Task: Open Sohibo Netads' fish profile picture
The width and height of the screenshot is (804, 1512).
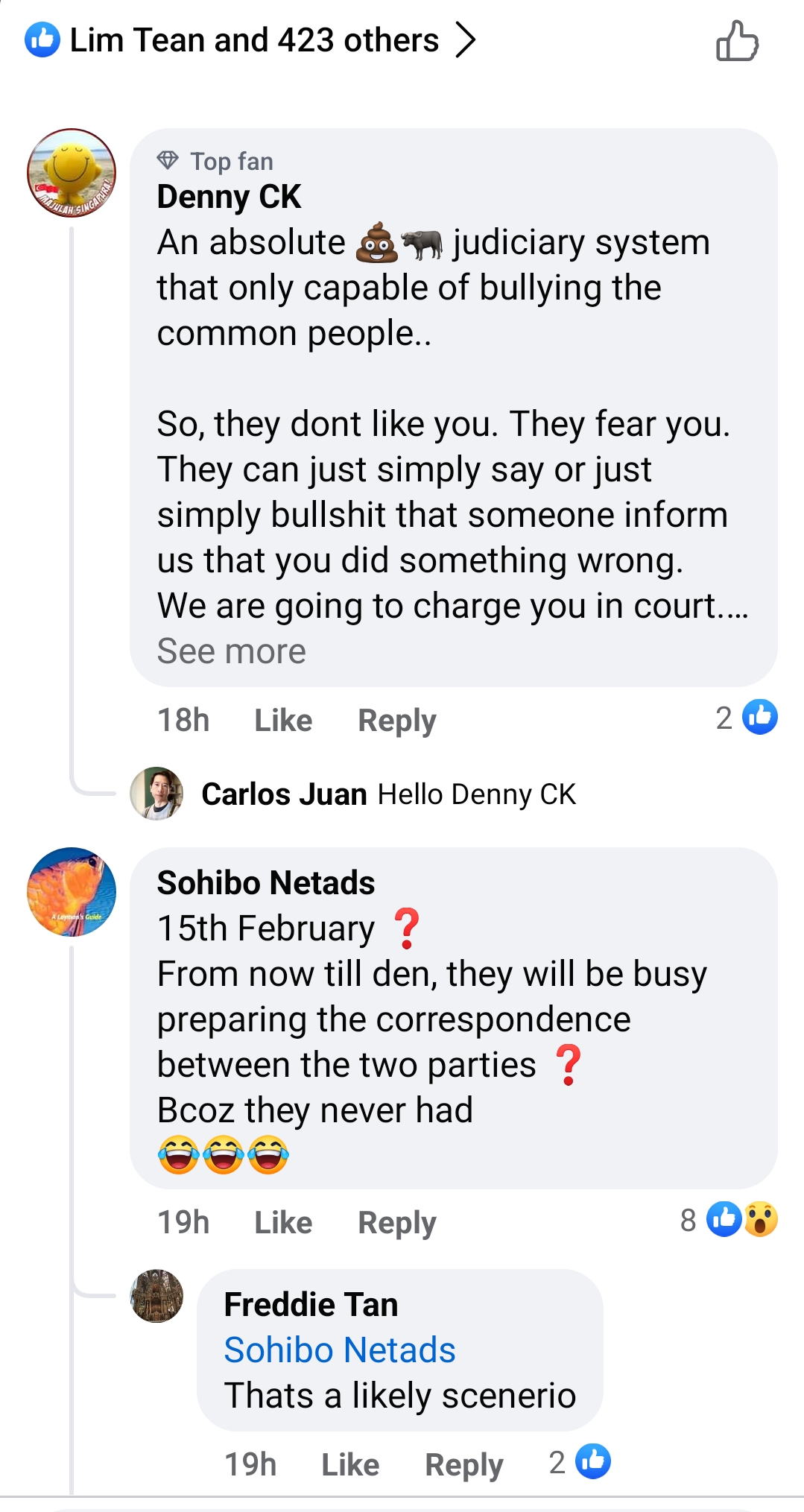Action: (72, 891)
